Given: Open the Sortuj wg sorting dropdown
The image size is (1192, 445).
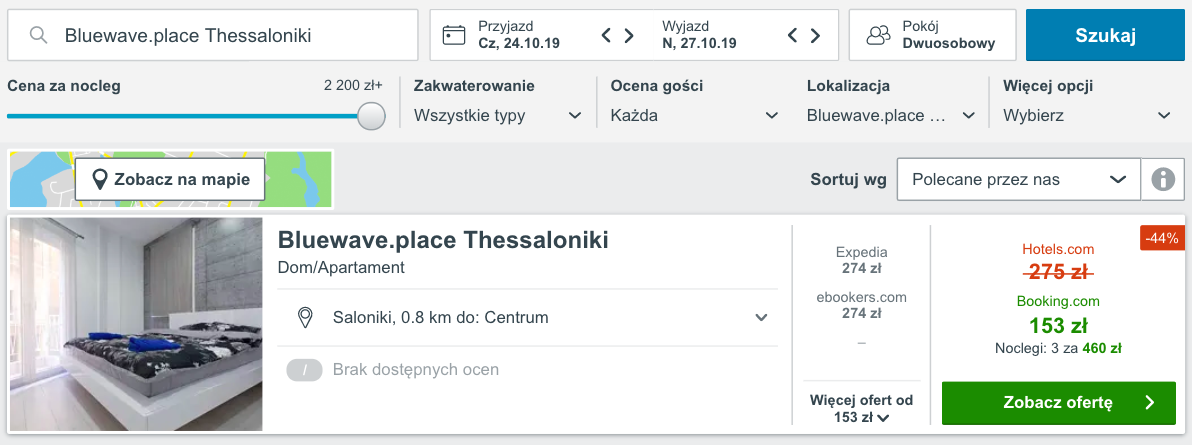Looking at the screenshot, I should coord(1019,180).
